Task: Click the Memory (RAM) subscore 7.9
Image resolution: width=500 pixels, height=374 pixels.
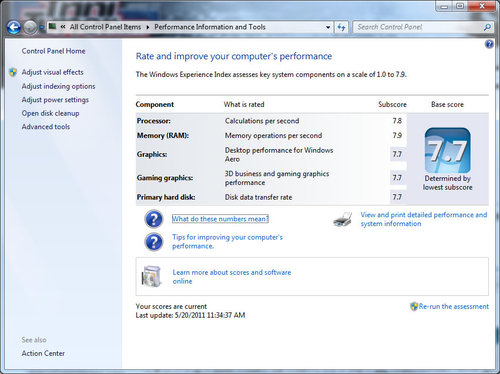Action: pos(397,135)
